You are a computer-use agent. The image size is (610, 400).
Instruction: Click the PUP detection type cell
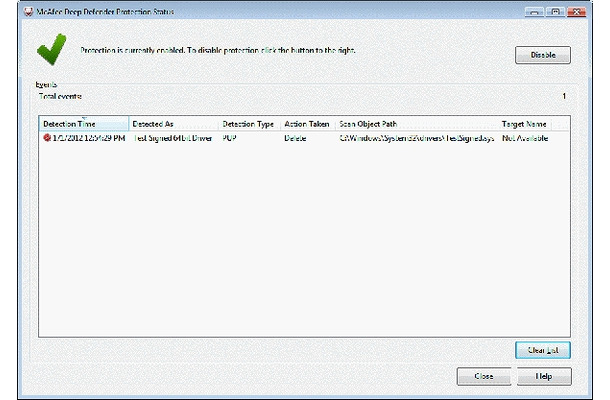(230, 138)
